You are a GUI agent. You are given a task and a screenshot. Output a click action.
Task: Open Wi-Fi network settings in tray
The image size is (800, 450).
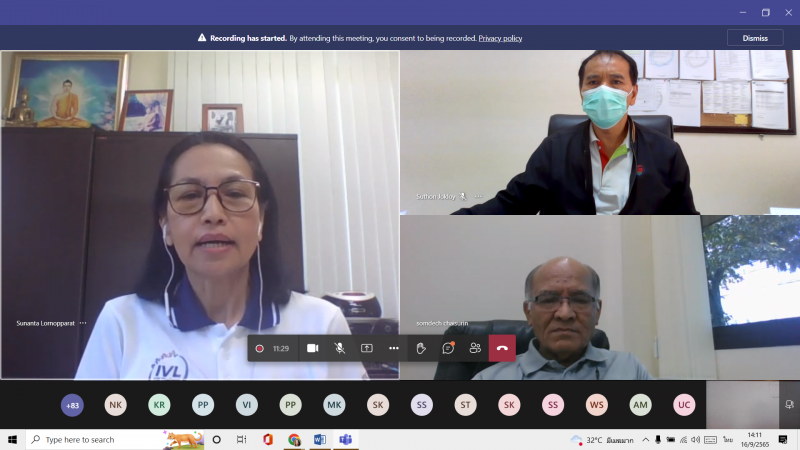tap(684, 440)
